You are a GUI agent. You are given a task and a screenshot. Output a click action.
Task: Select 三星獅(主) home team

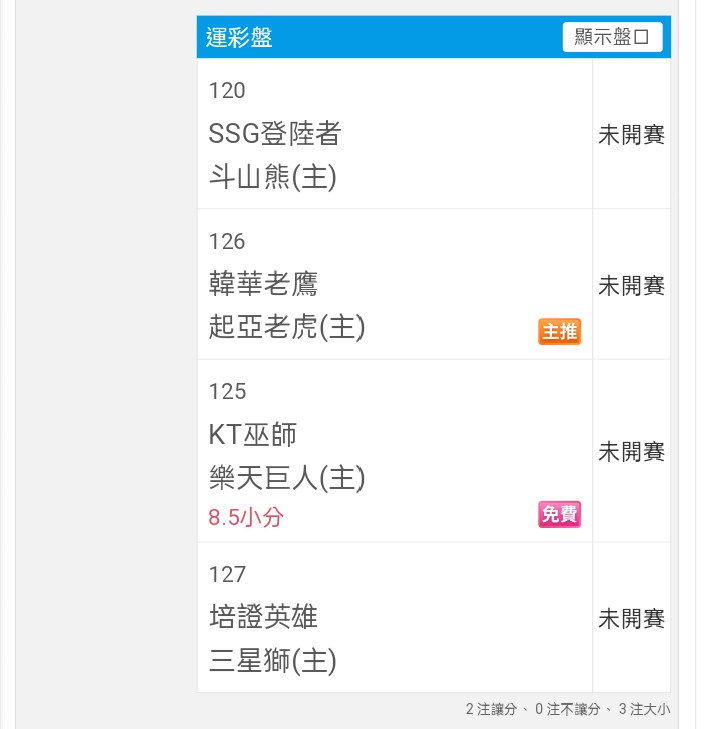pyautogui.click(x=272, y=661)
